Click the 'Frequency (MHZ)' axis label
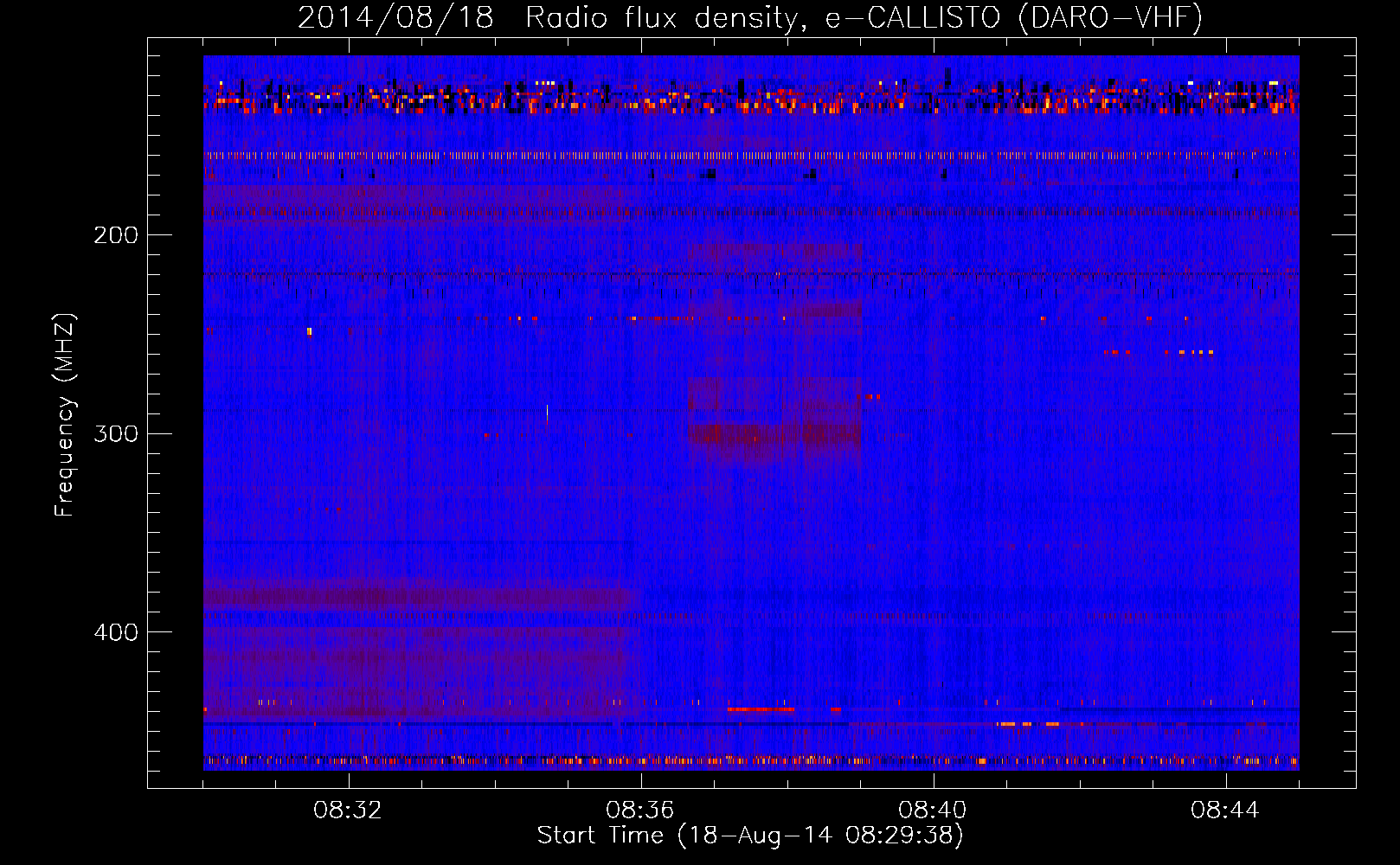 pos(65,415)
